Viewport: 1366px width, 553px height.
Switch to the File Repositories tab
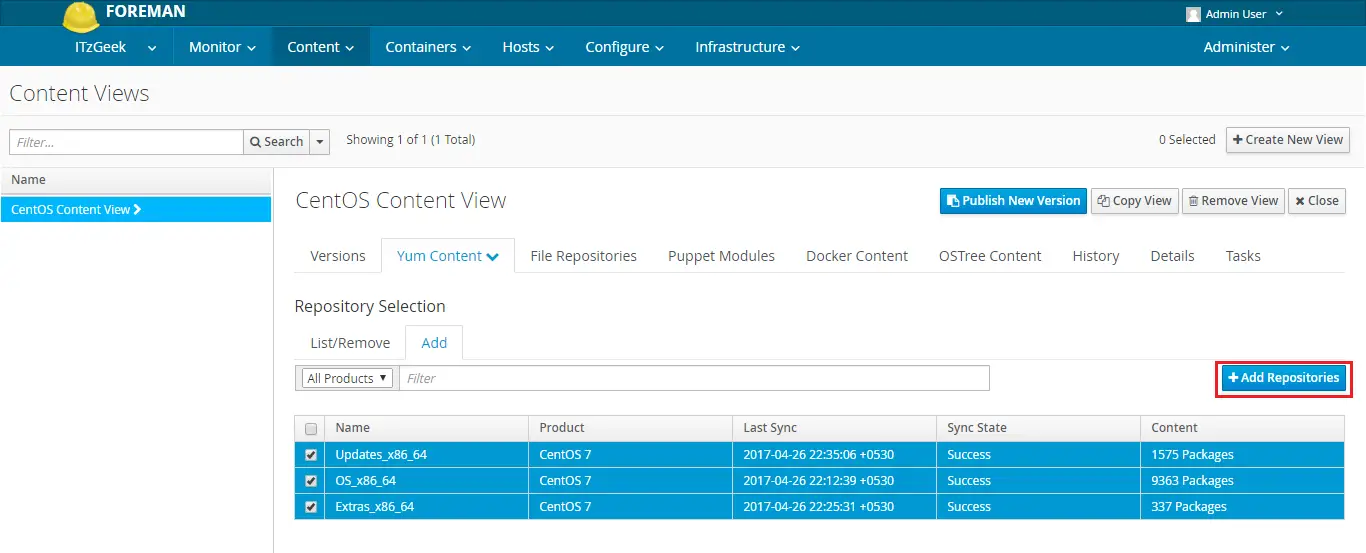point(583,256)
